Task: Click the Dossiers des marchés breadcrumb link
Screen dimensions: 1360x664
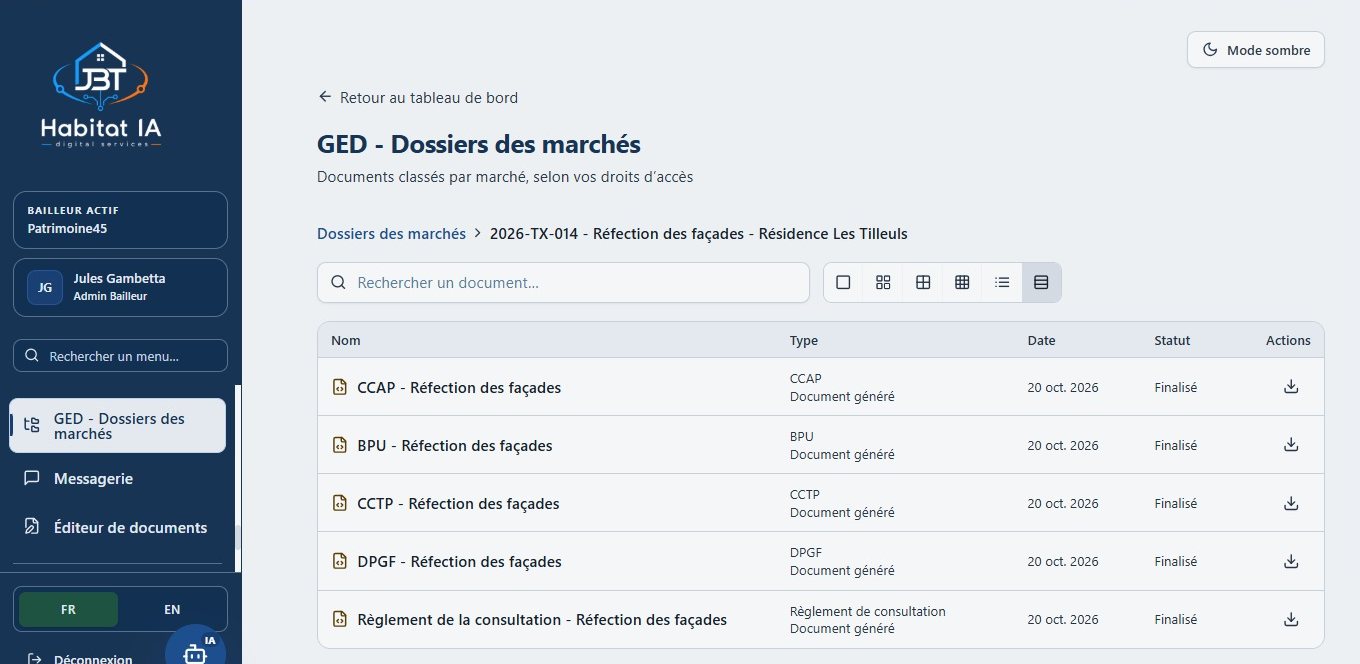Action: coord(391,233)
